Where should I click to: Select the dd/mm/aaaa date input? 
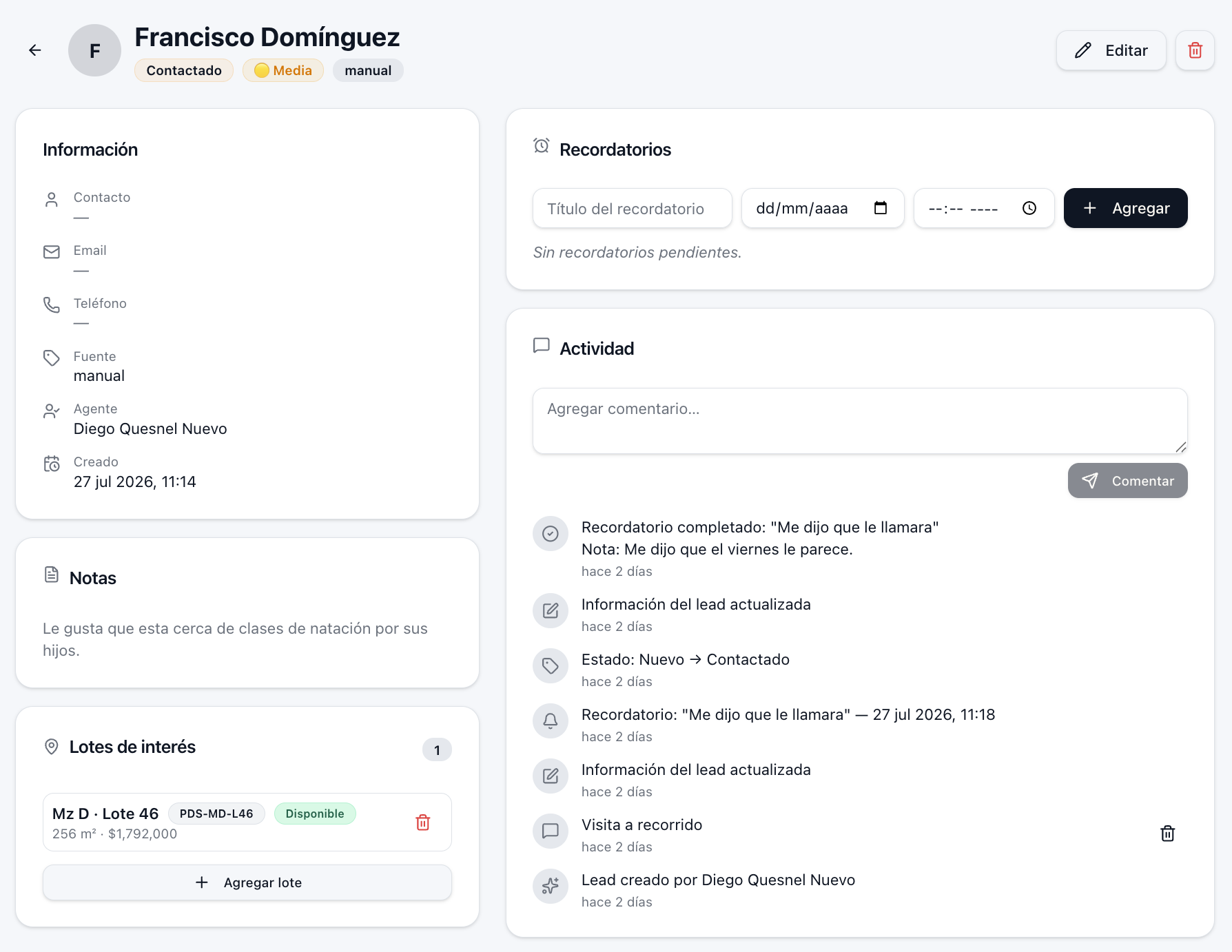tap(823, 208)
